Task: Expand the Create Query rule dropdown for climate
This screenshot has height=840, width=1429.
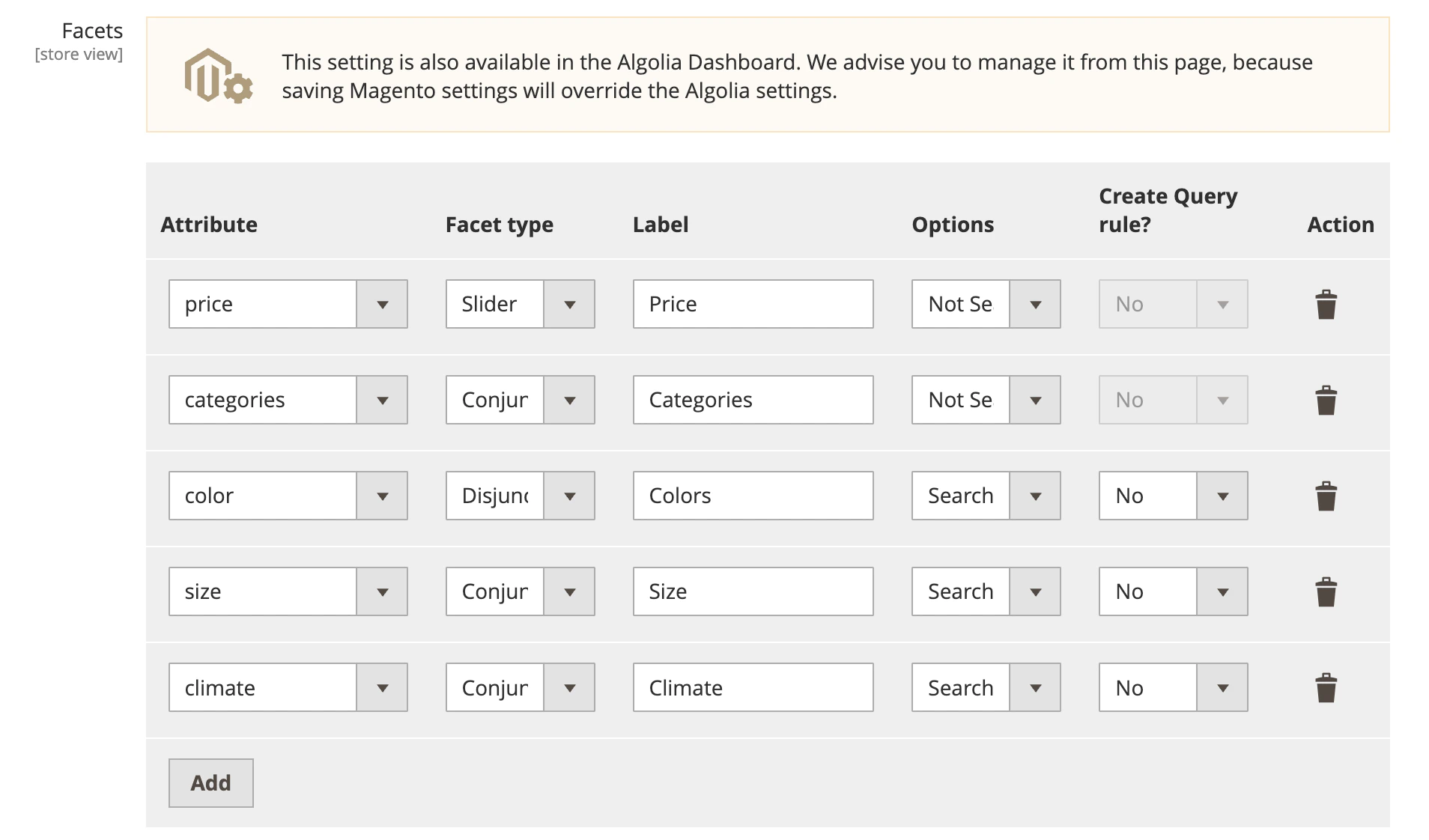Action: (x=1222, y=687)
